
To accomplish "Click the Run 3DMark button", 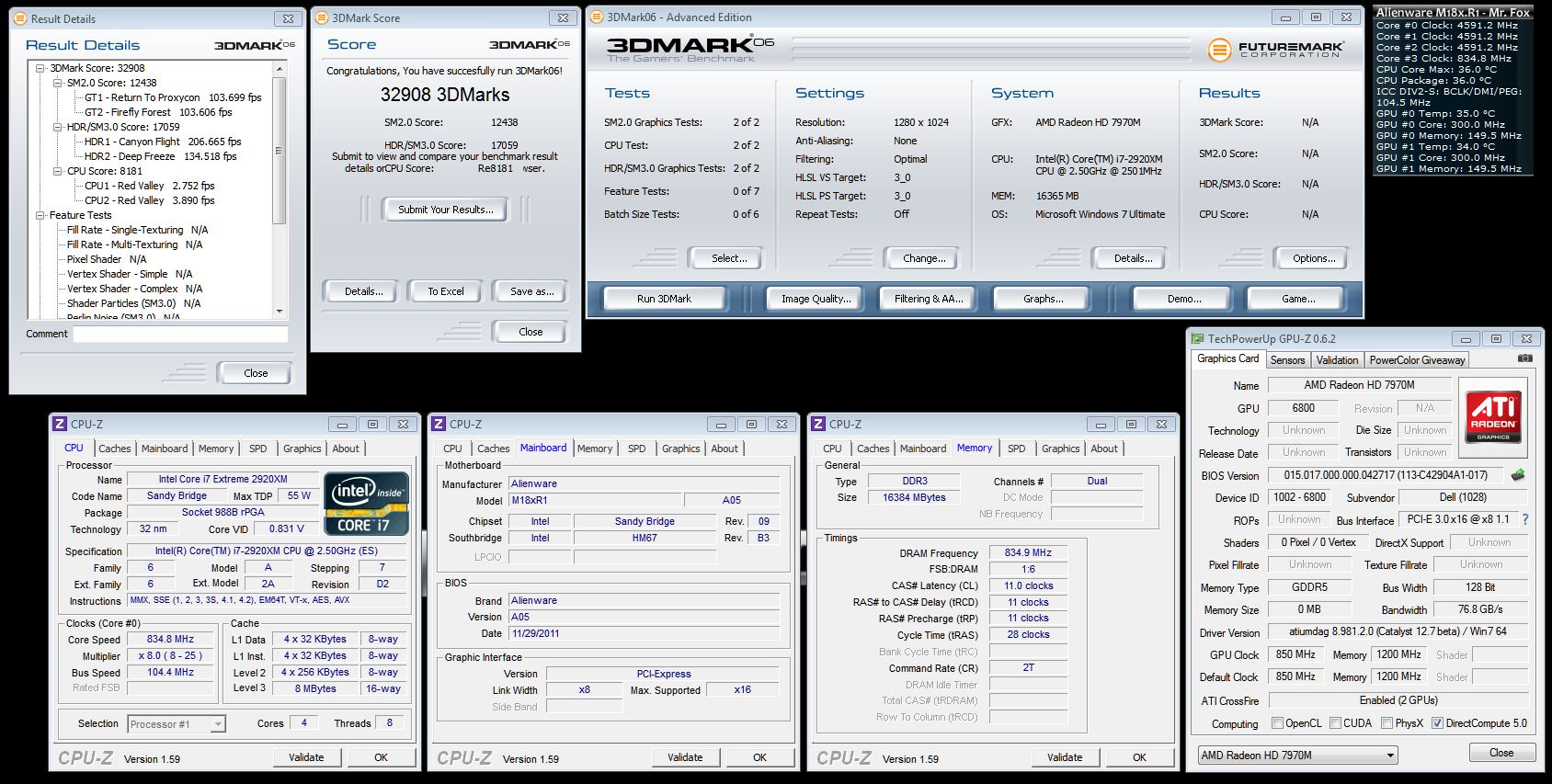I will pos(664,299).
